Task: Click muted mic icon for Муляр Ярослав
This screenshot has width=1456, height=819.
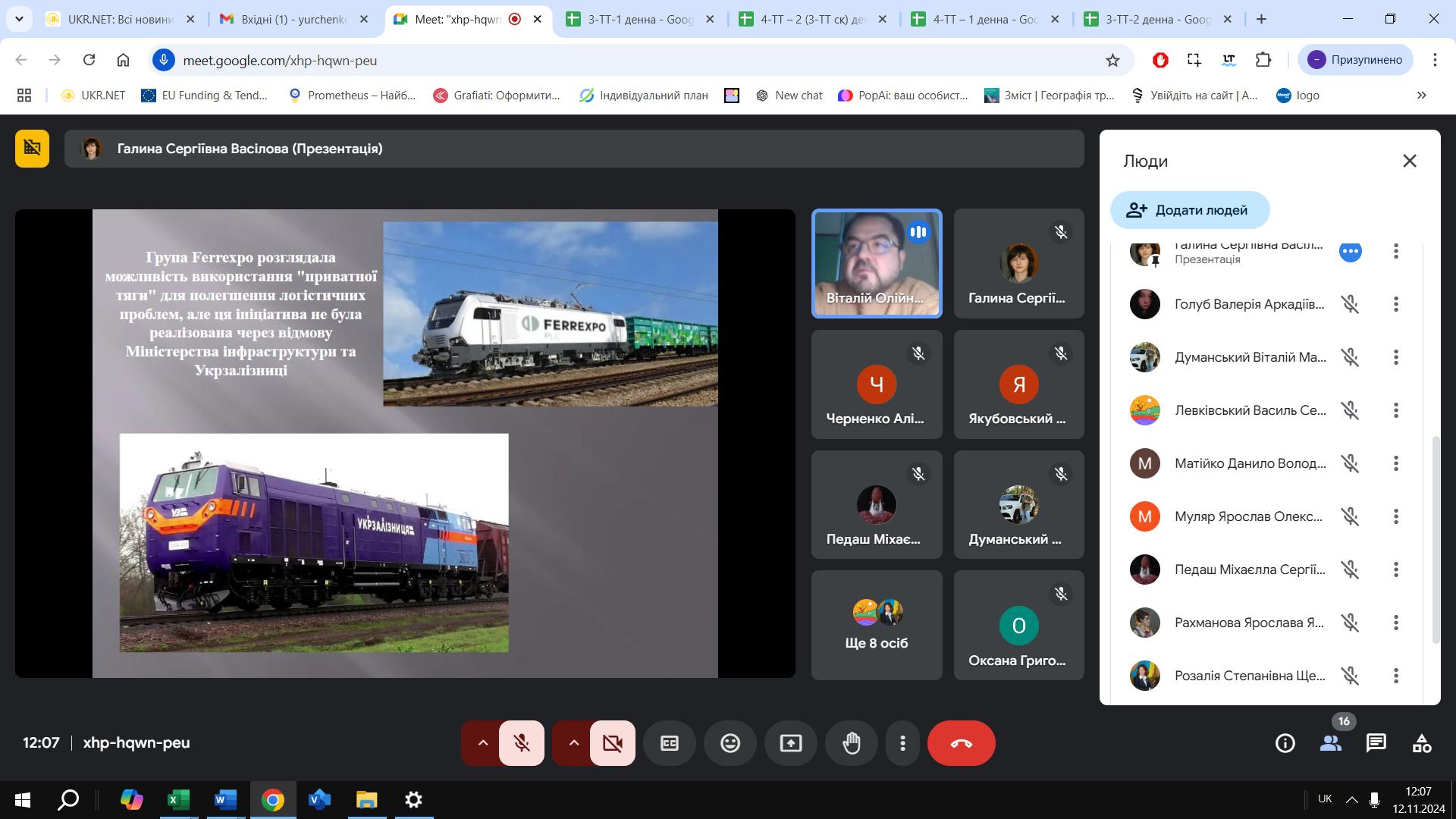Action: (x=1350, y=516)
